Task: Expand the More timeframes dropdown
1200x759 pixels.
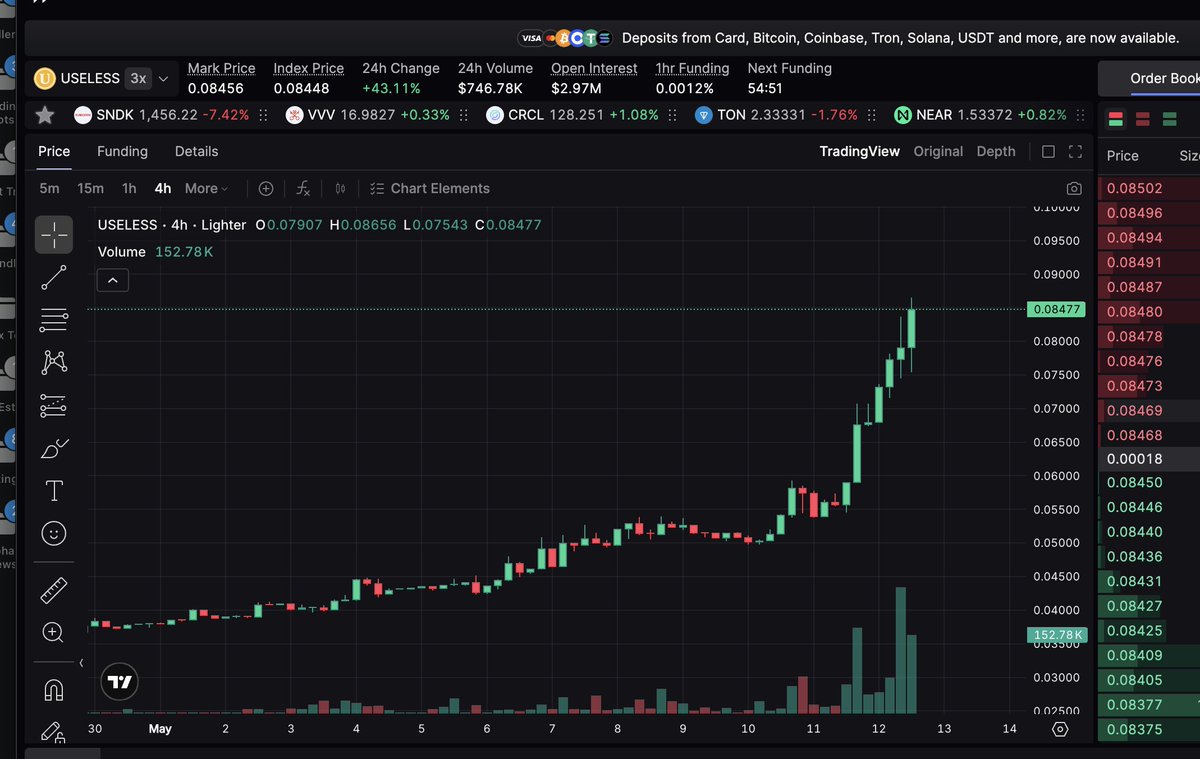Action: (x=207, y=188)
